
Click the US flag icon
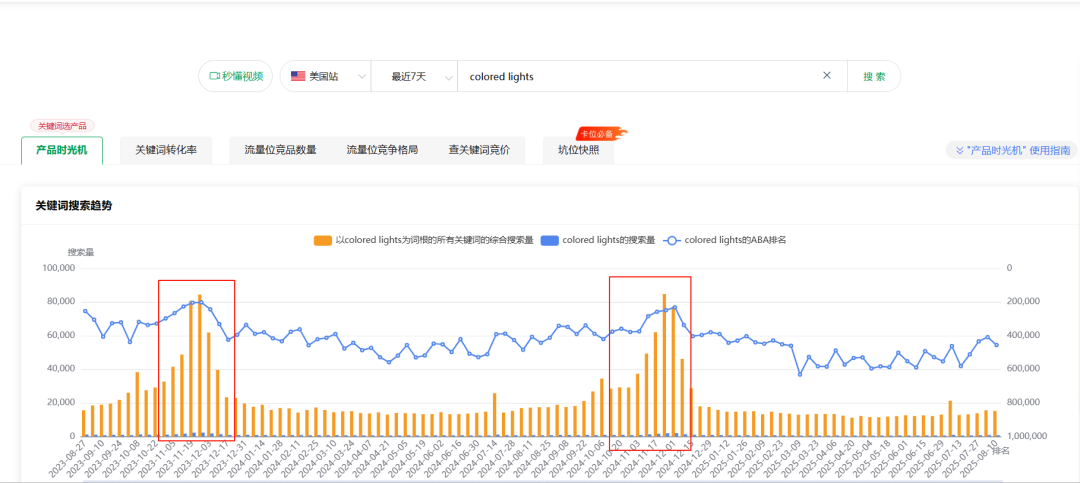tap(298, 76)
